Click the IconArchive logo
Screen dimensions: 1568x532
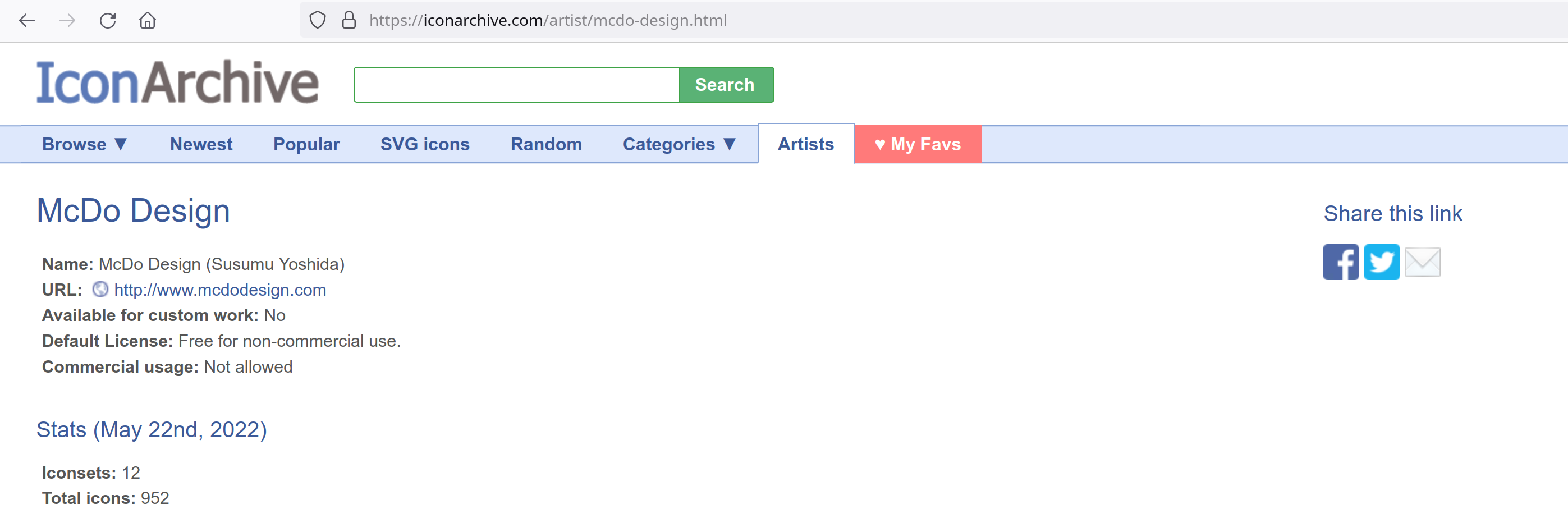point(177,83)
